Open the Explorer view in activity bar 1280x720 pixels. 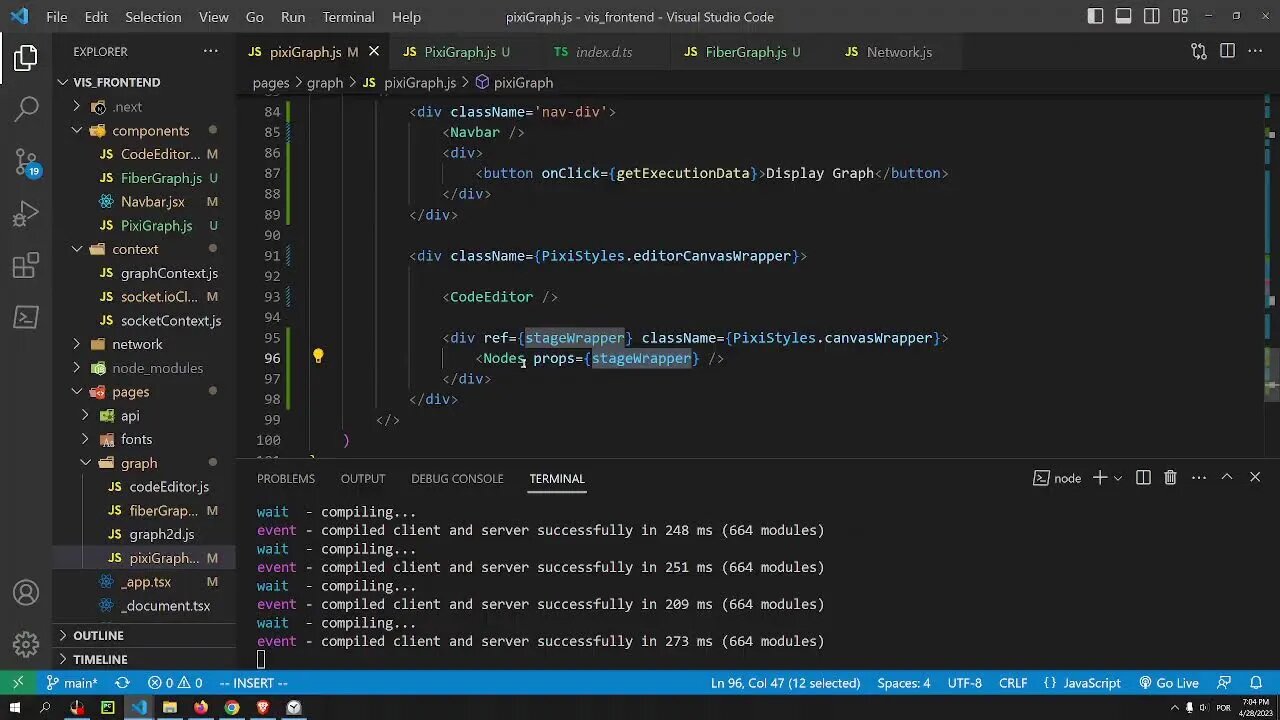click(26, 58)
